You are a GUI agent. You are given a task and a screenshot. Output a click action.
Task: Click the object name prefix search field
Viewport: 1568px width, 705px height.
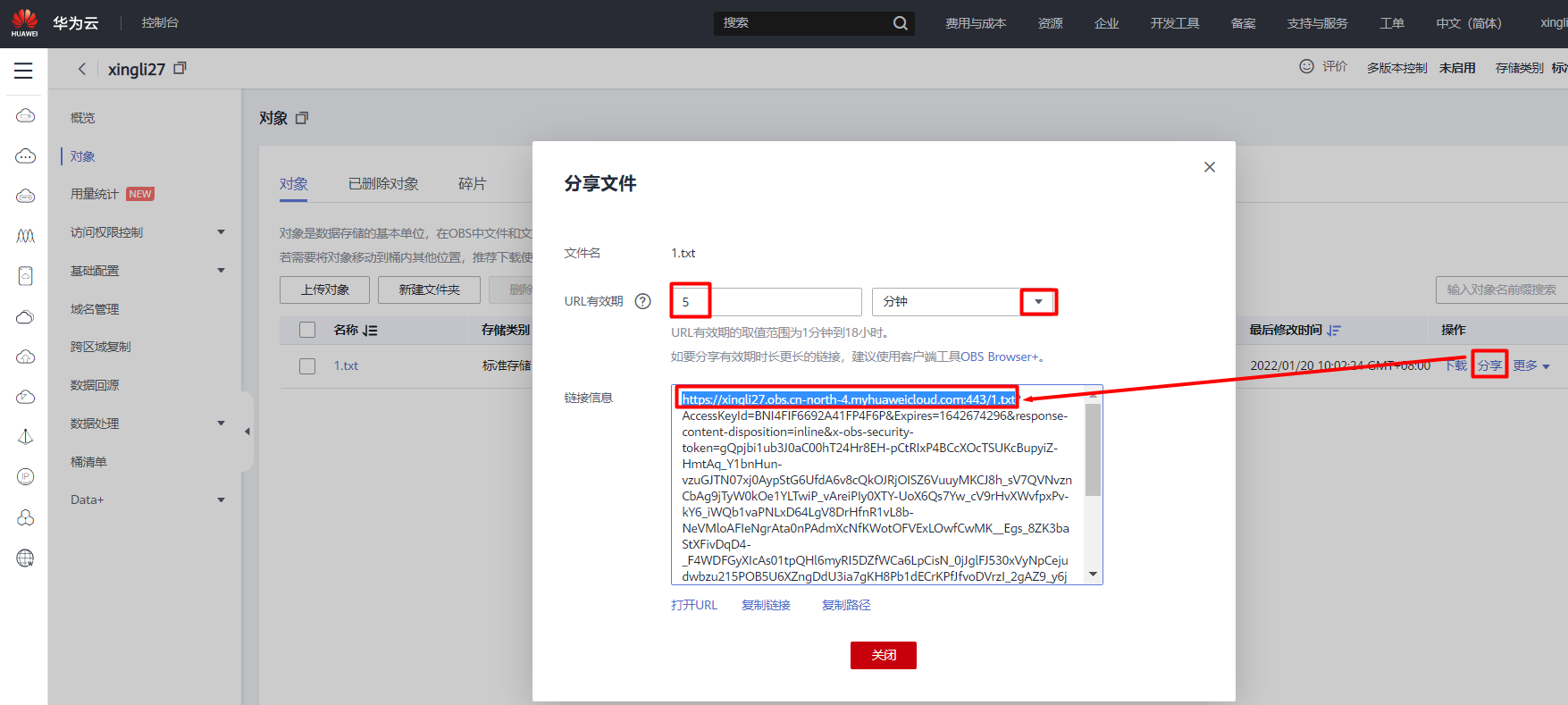(x=1502, y=290)
